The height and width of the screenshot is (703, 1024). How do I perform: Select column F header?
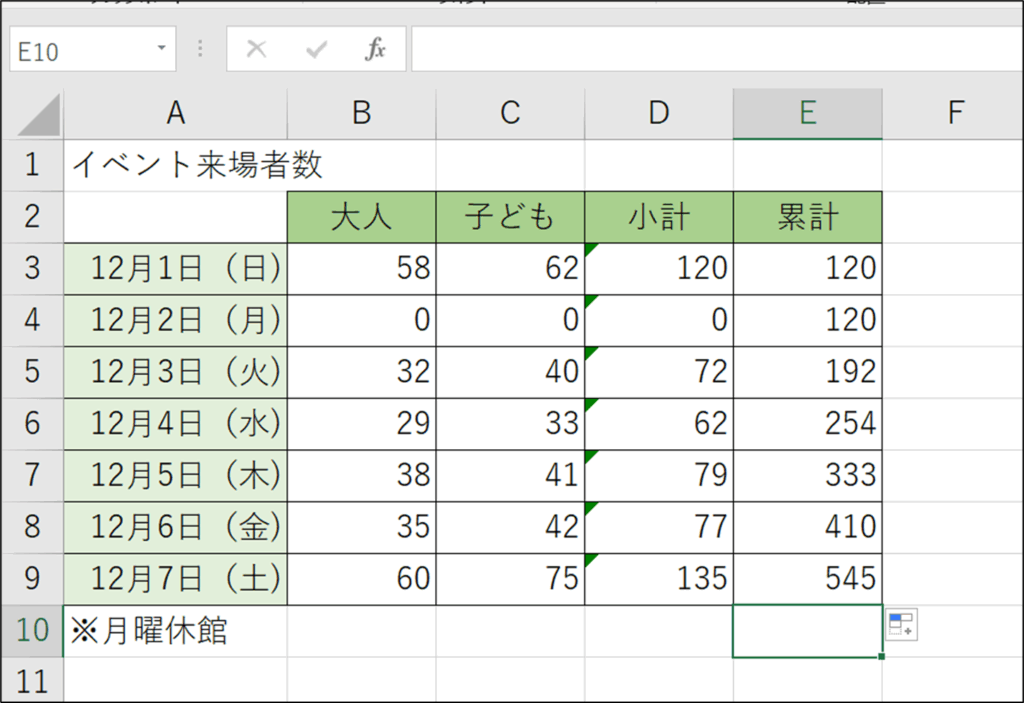pyautogui.click(x=953, y=114)
